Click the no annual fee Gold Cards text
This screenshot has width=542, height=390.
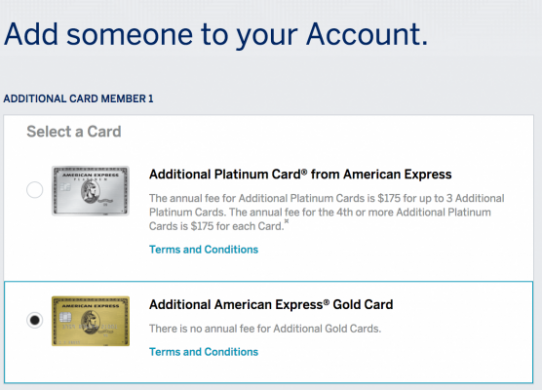point(265,328)
